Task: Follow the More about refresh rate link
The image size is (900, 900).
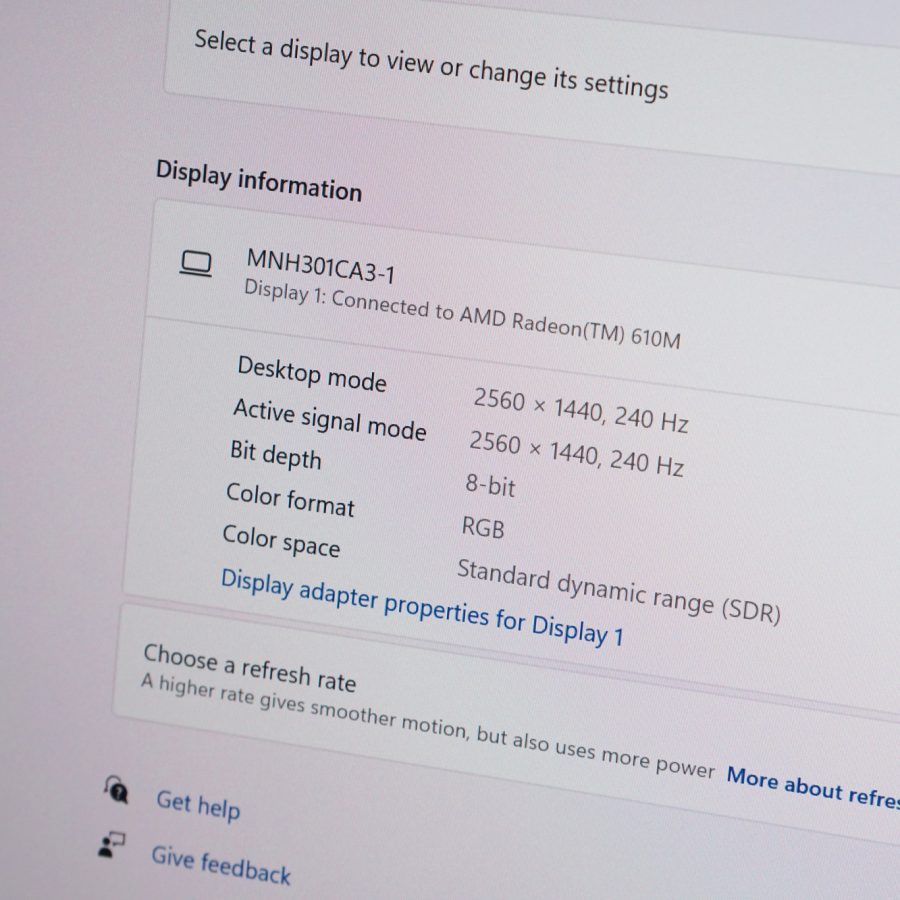Action: coord(813,787)
